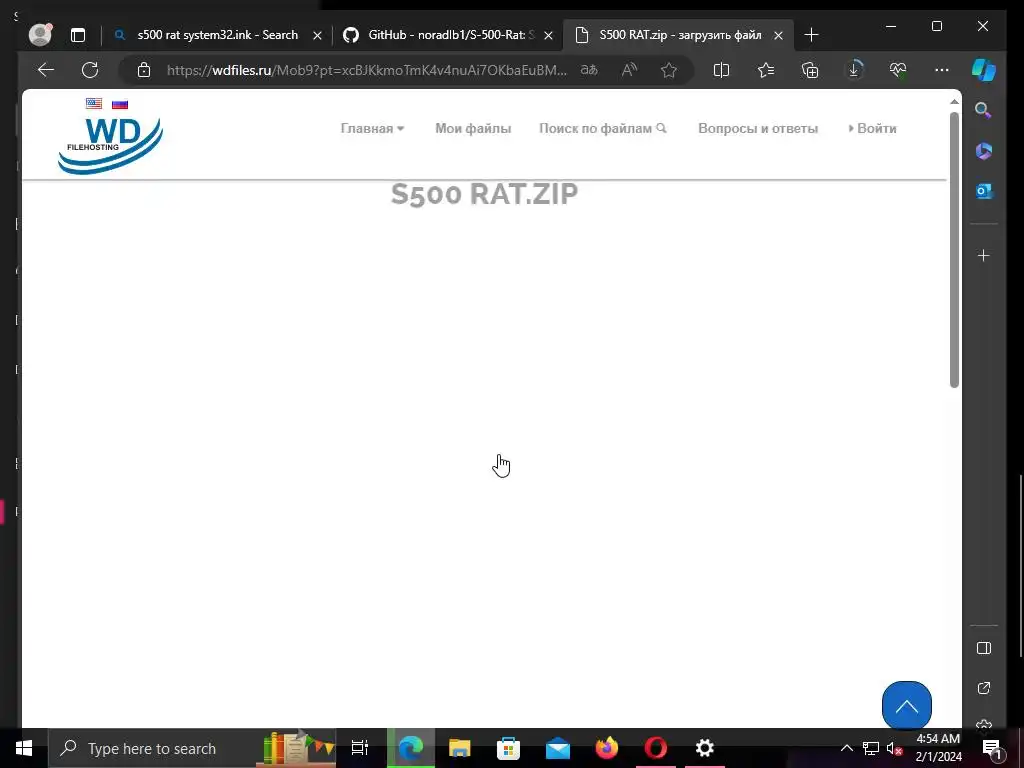Open the network status tray icon
This screenshot has width=1024, height=768.
[x=871, y=748]
